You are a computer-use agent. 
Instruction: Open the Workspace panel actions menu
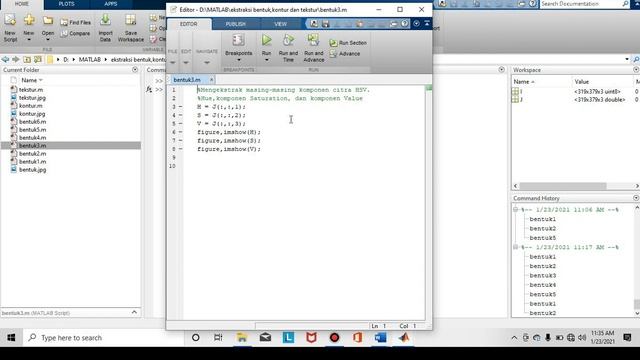(636, 70)
